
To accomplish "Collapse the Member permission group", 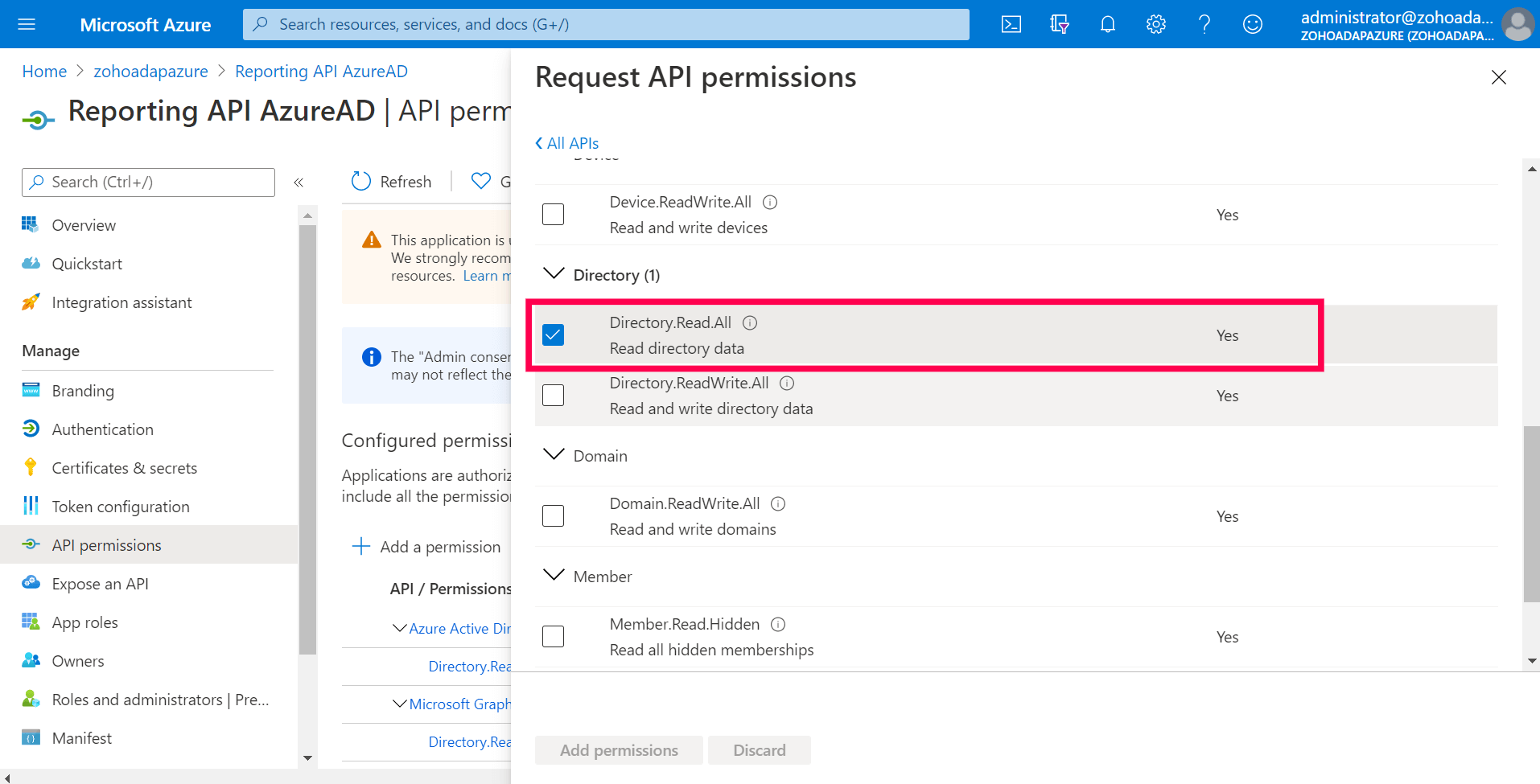I will click(x=554, y=577).
